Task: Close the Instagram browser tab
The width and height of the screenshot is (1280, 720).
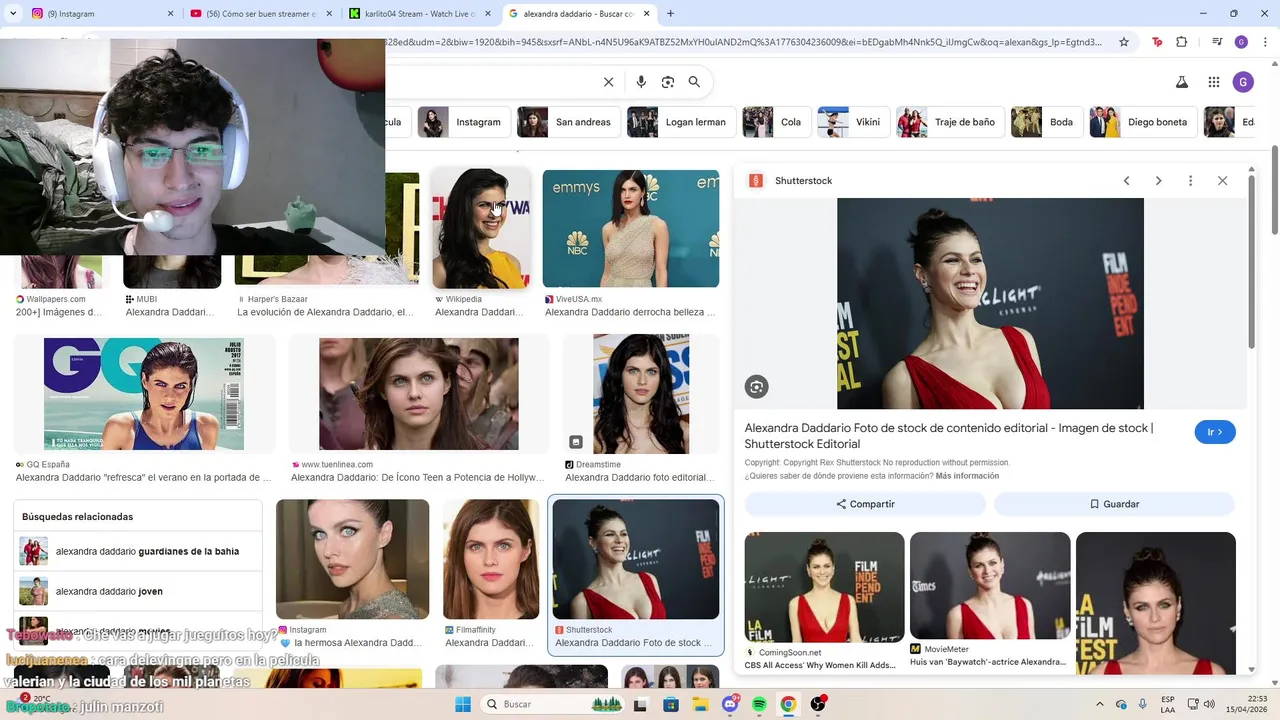Action: tap(170, 14)
